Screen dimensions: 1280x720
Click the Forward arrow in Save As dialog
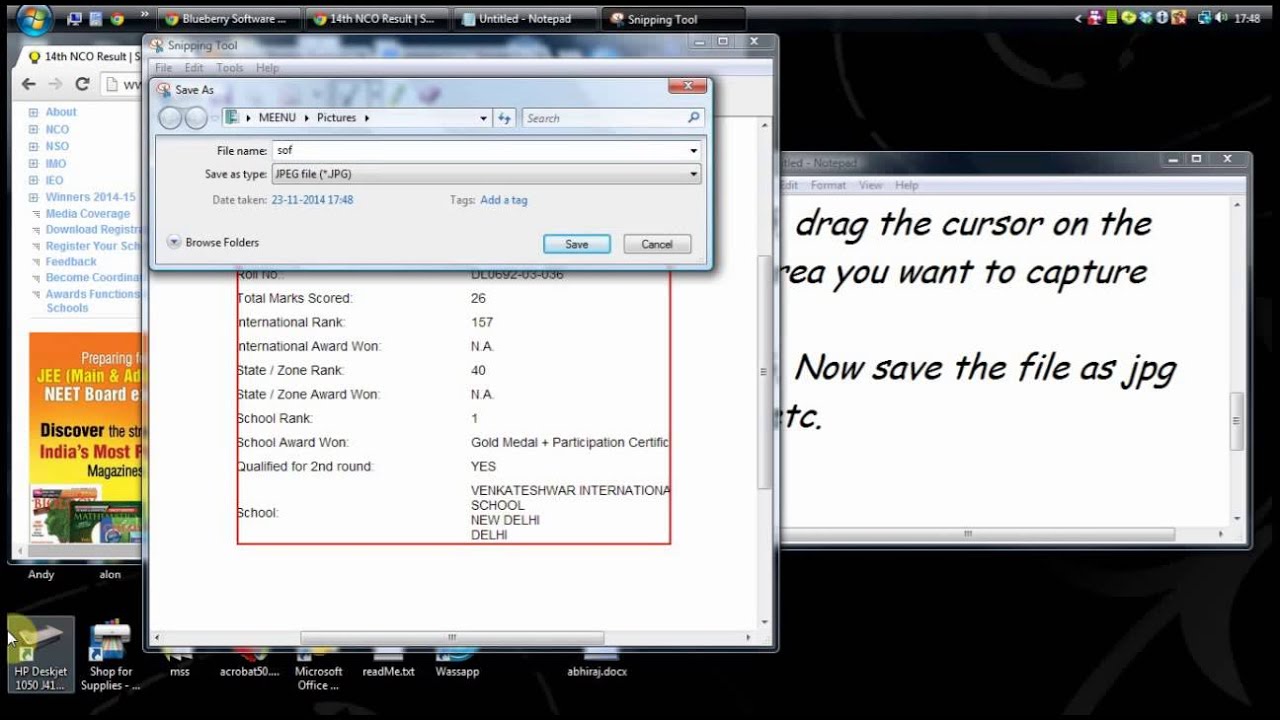(196, 118)
